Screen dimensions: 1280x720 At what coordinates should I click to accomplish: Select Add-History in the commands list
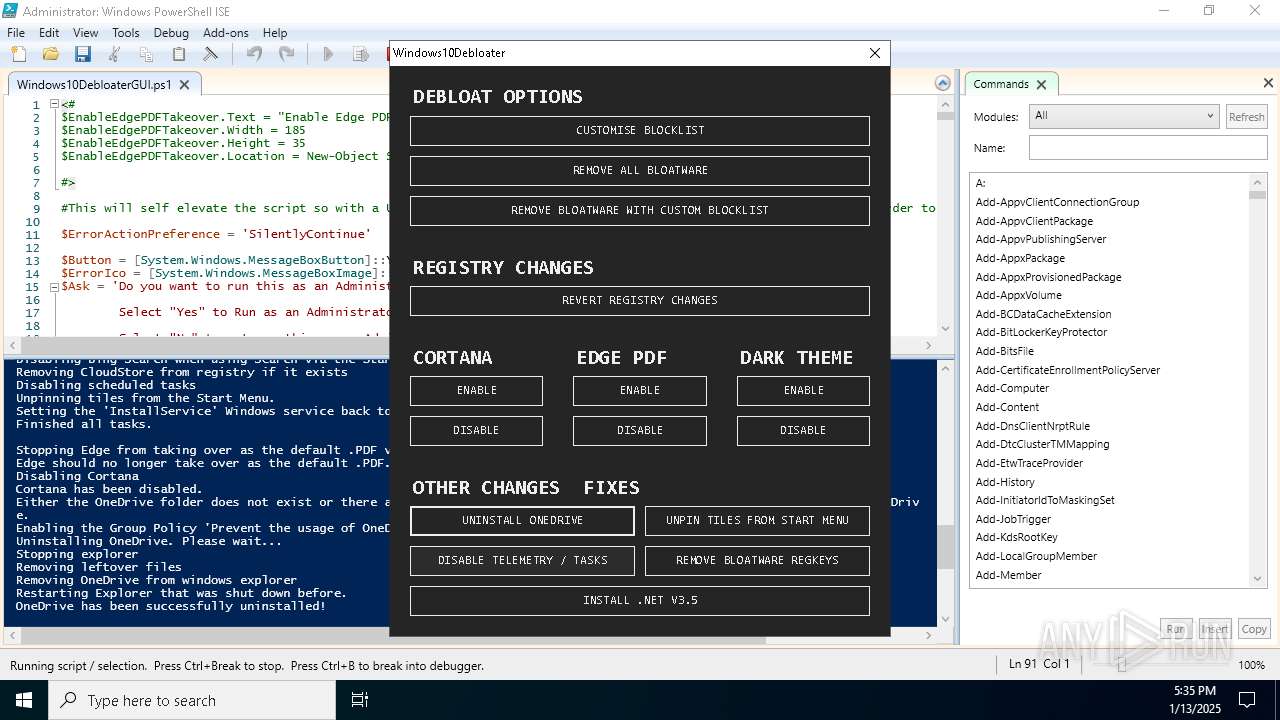click(x=1005, y=482)
